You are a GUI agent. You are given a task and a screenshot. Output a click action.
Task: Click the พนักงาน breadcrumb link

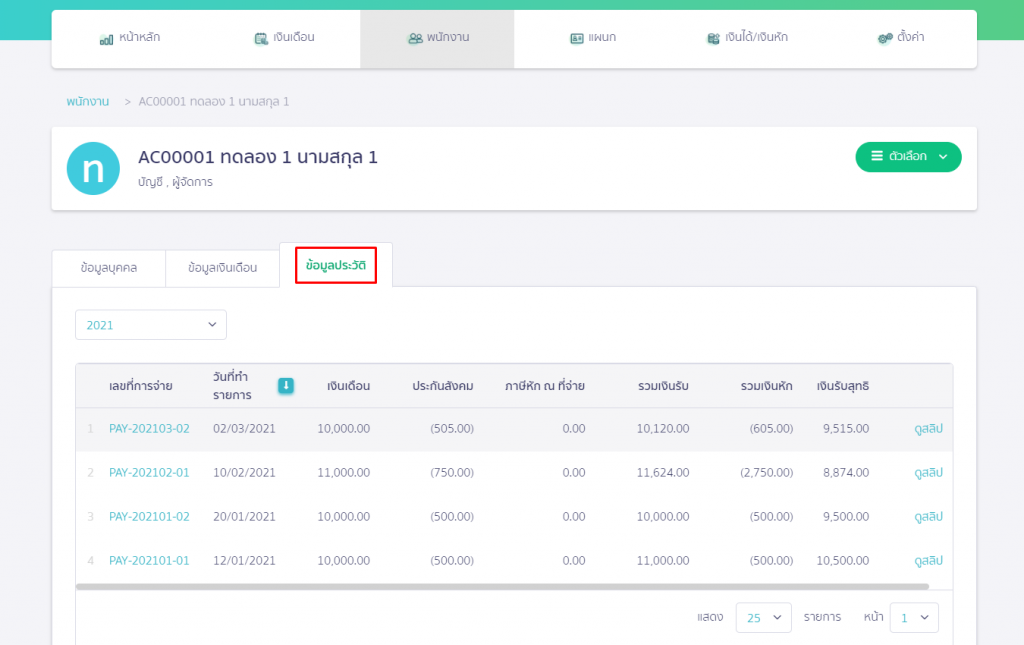coord(88,102)
